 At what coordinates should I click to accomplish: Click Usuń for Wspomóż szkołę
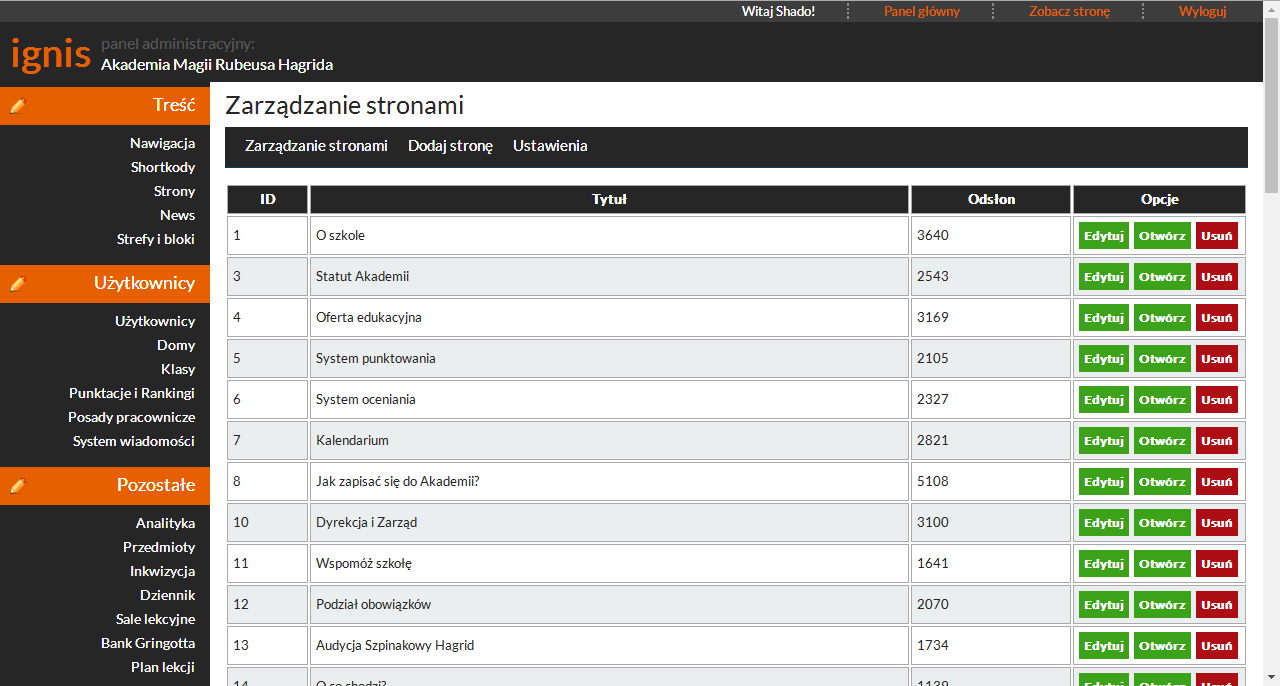click(1216, 564)
